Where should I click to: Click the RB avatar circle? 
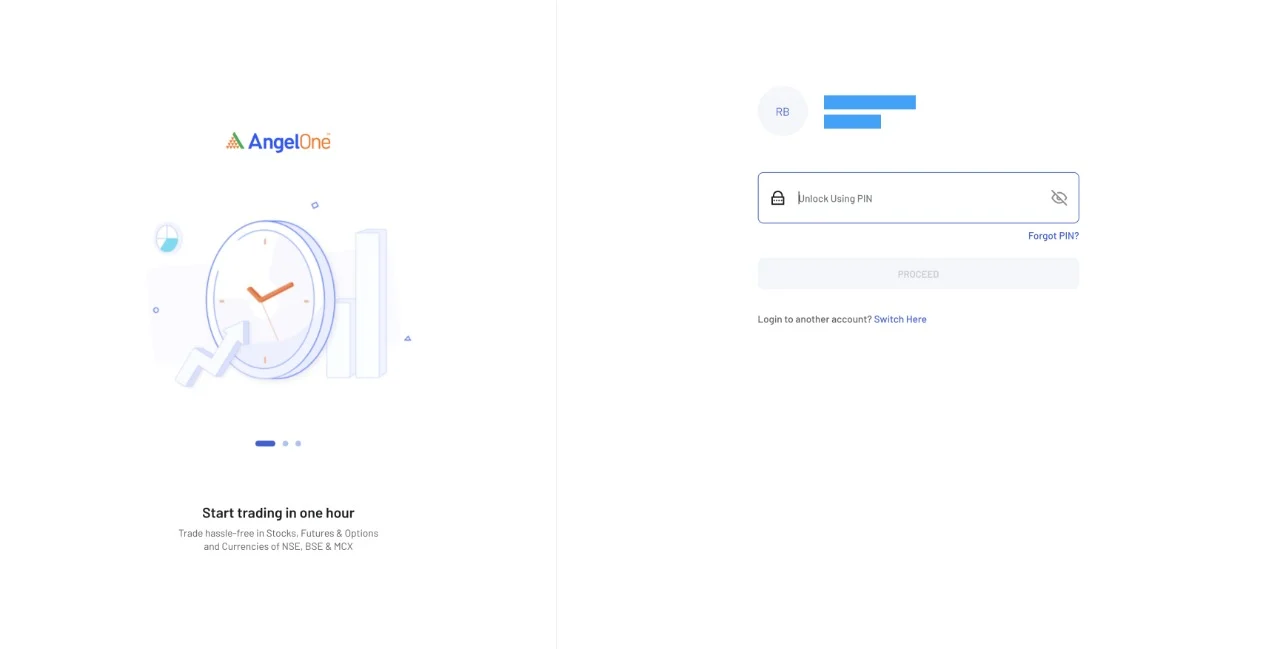click(x=782, y=111)
